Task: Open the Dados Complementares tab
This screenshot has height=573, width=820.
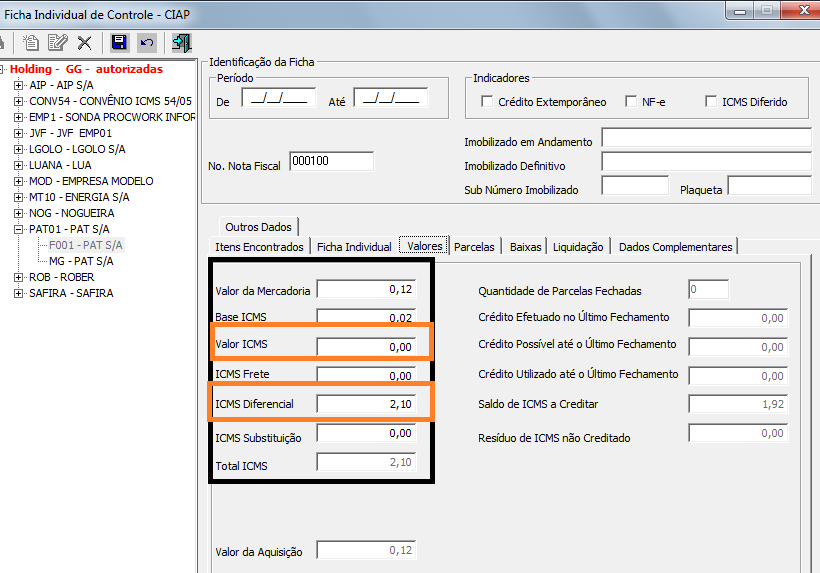Action: (x=675, y=246)
